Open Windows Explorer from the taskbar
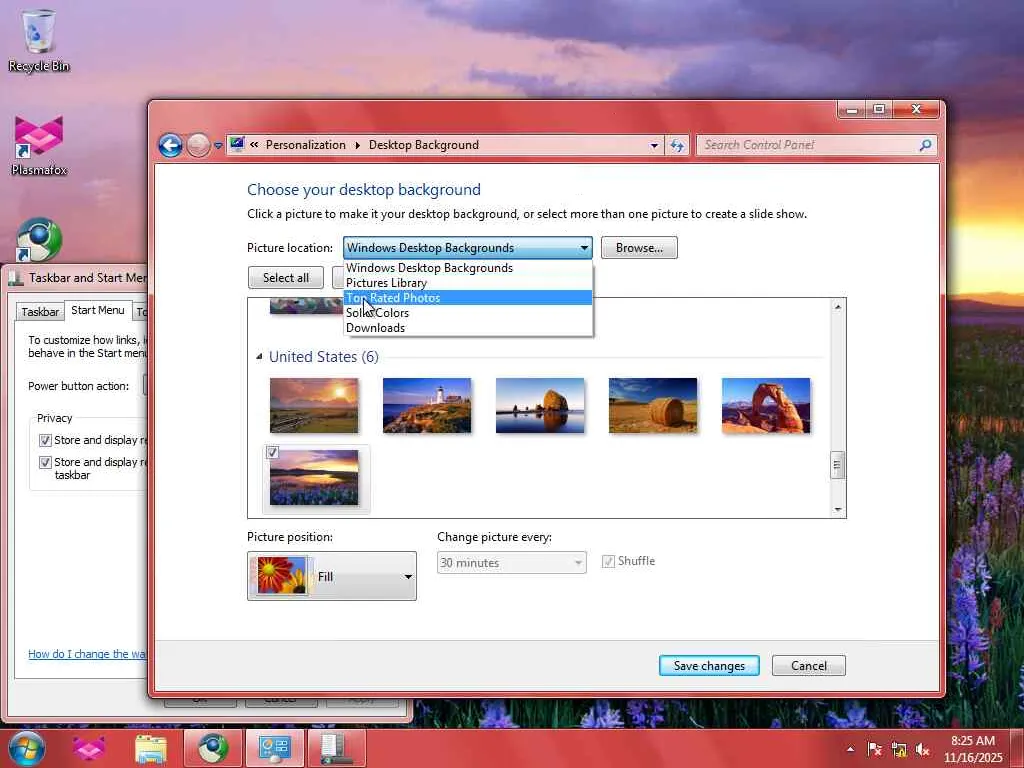Screen dimensions: 1024x768 151,749
